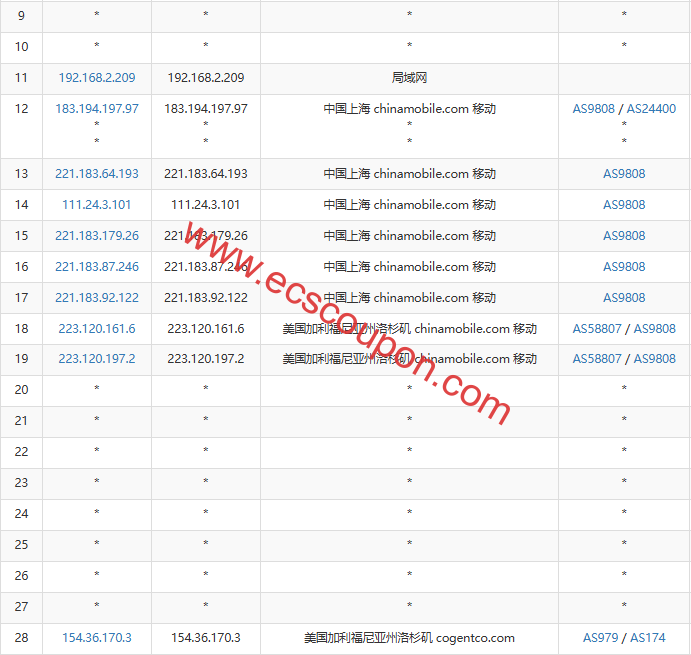Click the AS58807 link in hop 18
This screenshot has height=655, width=691.
[597, 329]
